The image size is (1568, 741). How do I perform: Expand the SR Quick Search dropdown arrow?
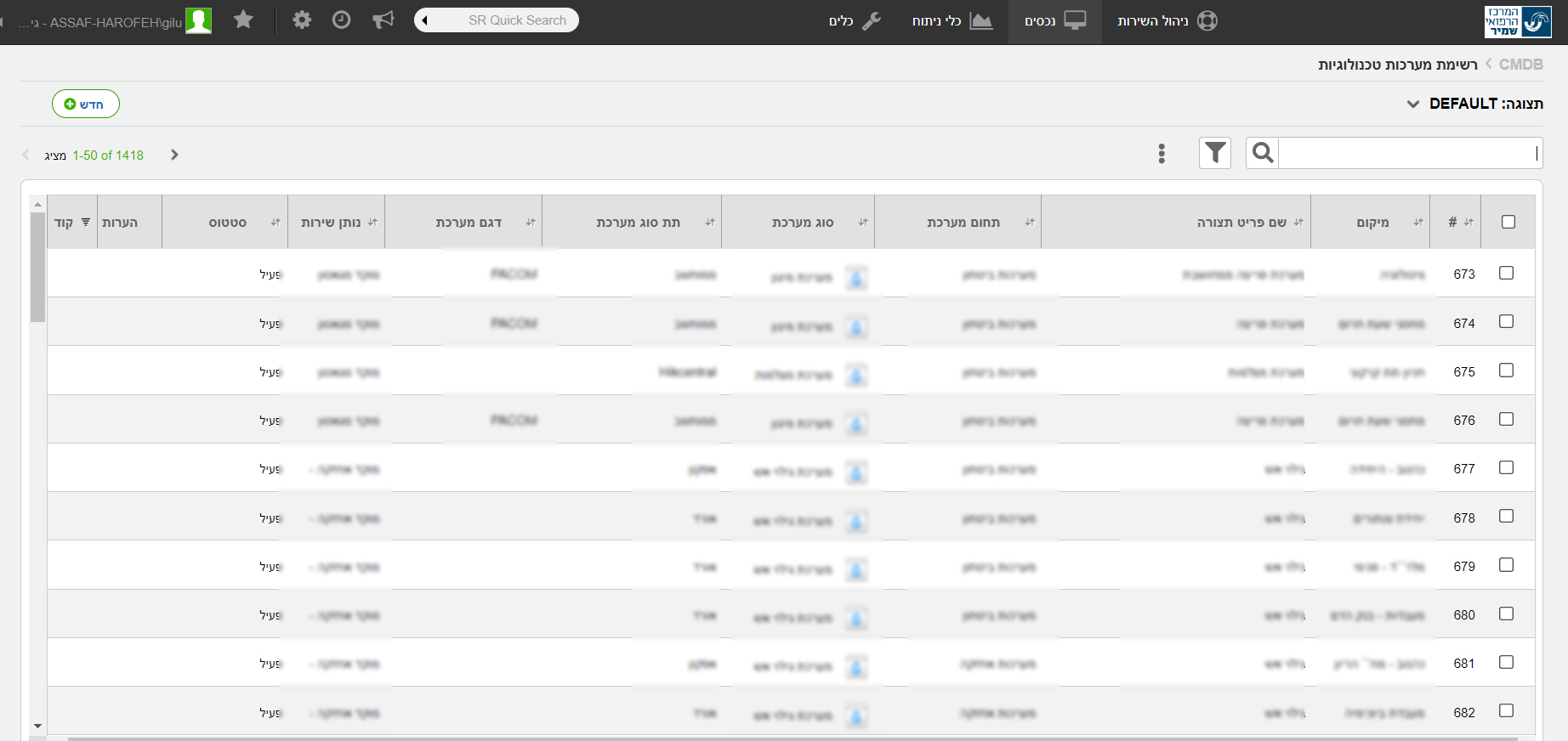[424, 20]
